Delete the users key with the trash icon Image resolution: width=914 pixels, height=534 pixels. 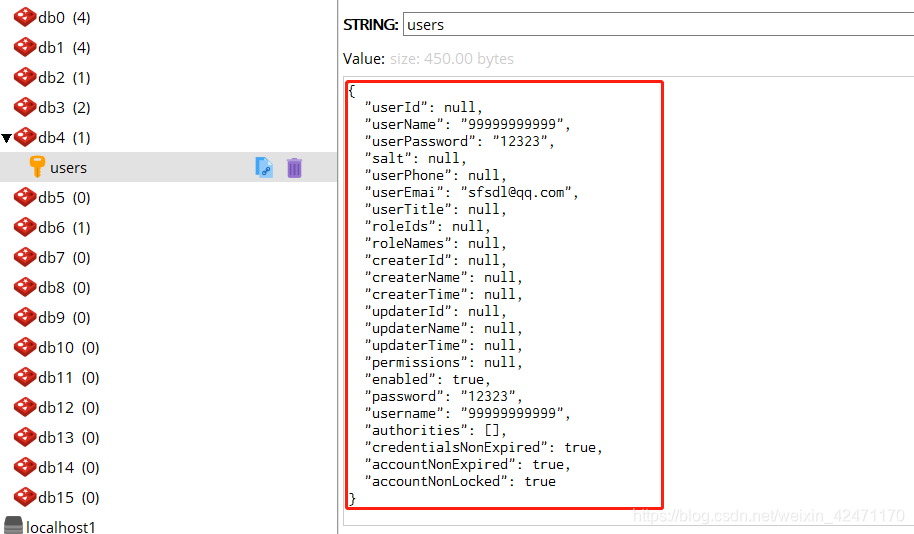coord(294,168)
